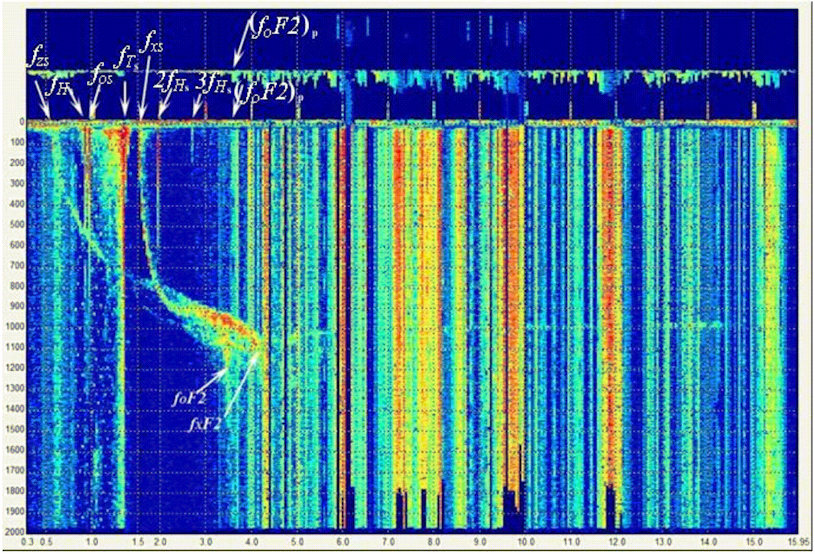Screen dimensions: 815x554
Task: Select the 13.0 frequency tick label
Action: (663, 541)
